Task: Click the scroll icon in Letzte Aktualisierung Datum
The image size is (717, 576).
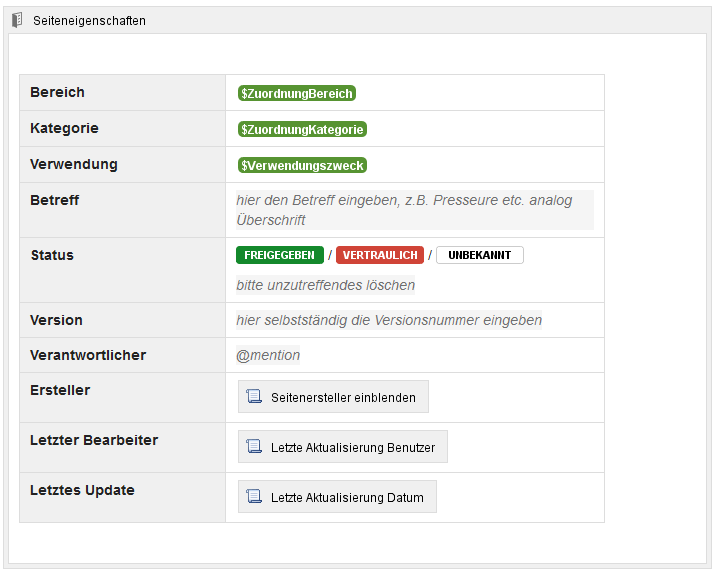Action: tap(254, 496)
